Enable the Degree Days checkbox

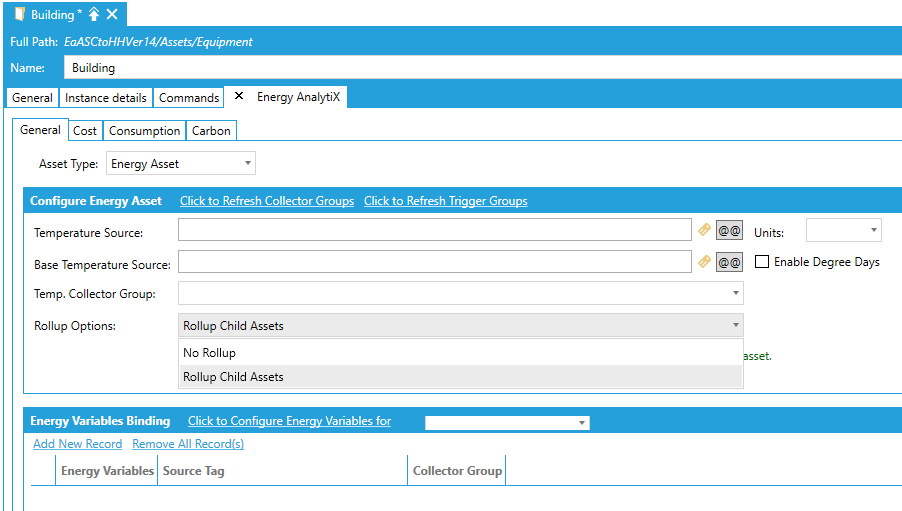coord(762,262)
